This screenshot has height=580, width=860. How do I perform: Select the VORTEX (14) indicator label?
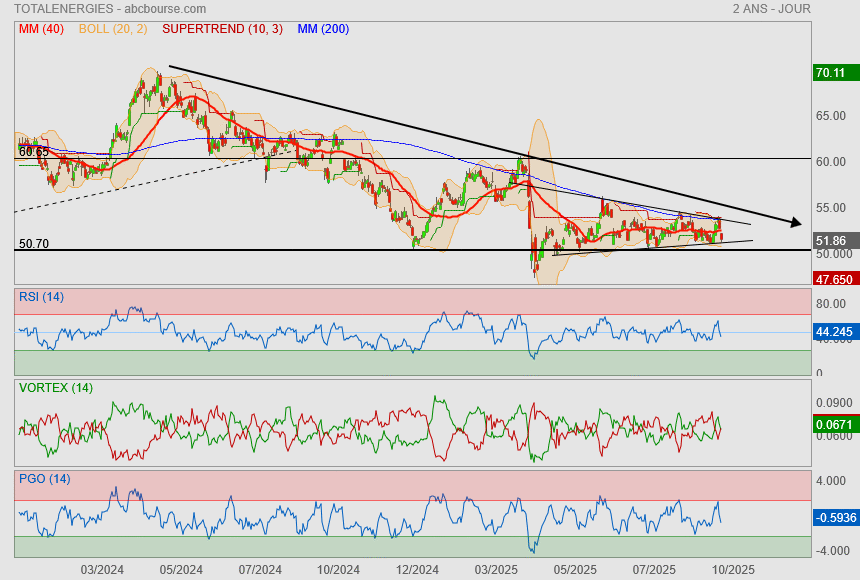coord(56,387)
